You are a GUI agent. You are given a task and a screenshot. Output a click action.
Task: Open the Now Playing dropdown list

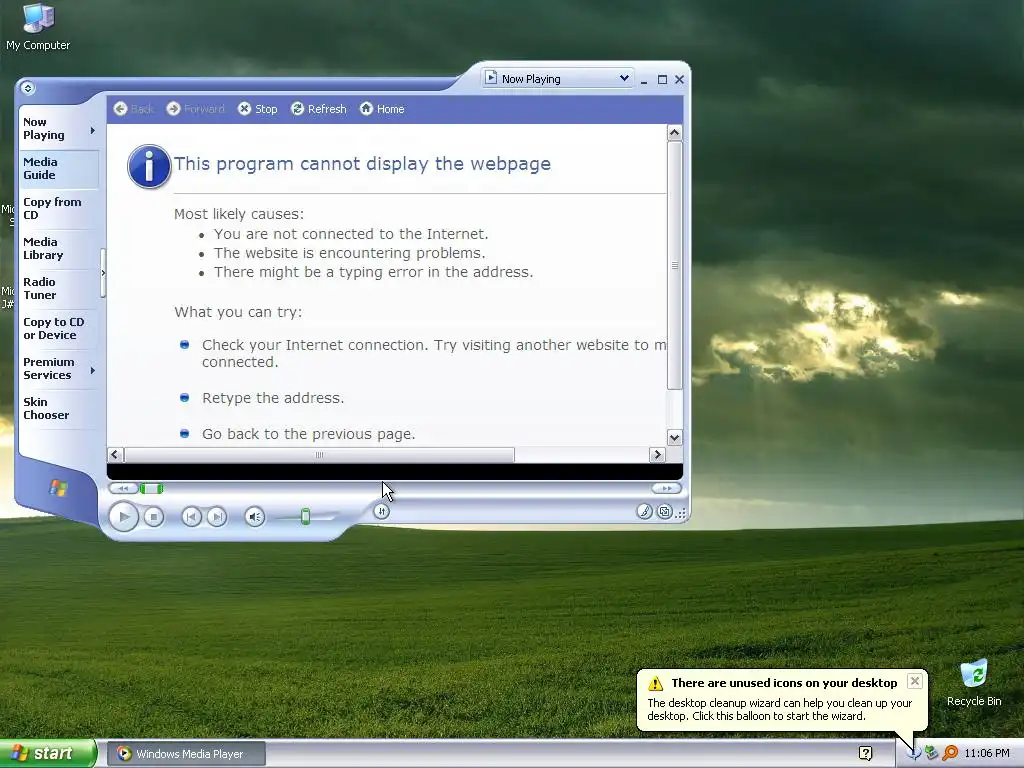[x=624, y=78]
